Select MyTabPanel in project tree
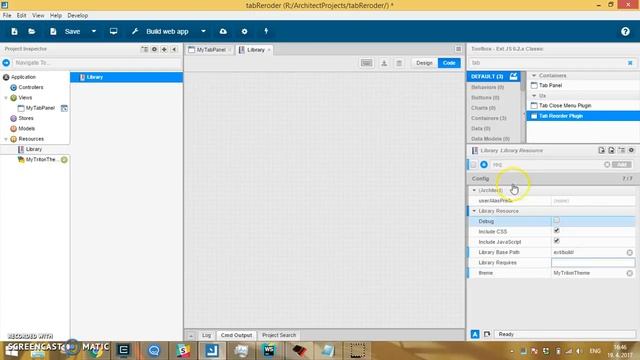Viewport: 640px width, 360px height. pos(40,108)
